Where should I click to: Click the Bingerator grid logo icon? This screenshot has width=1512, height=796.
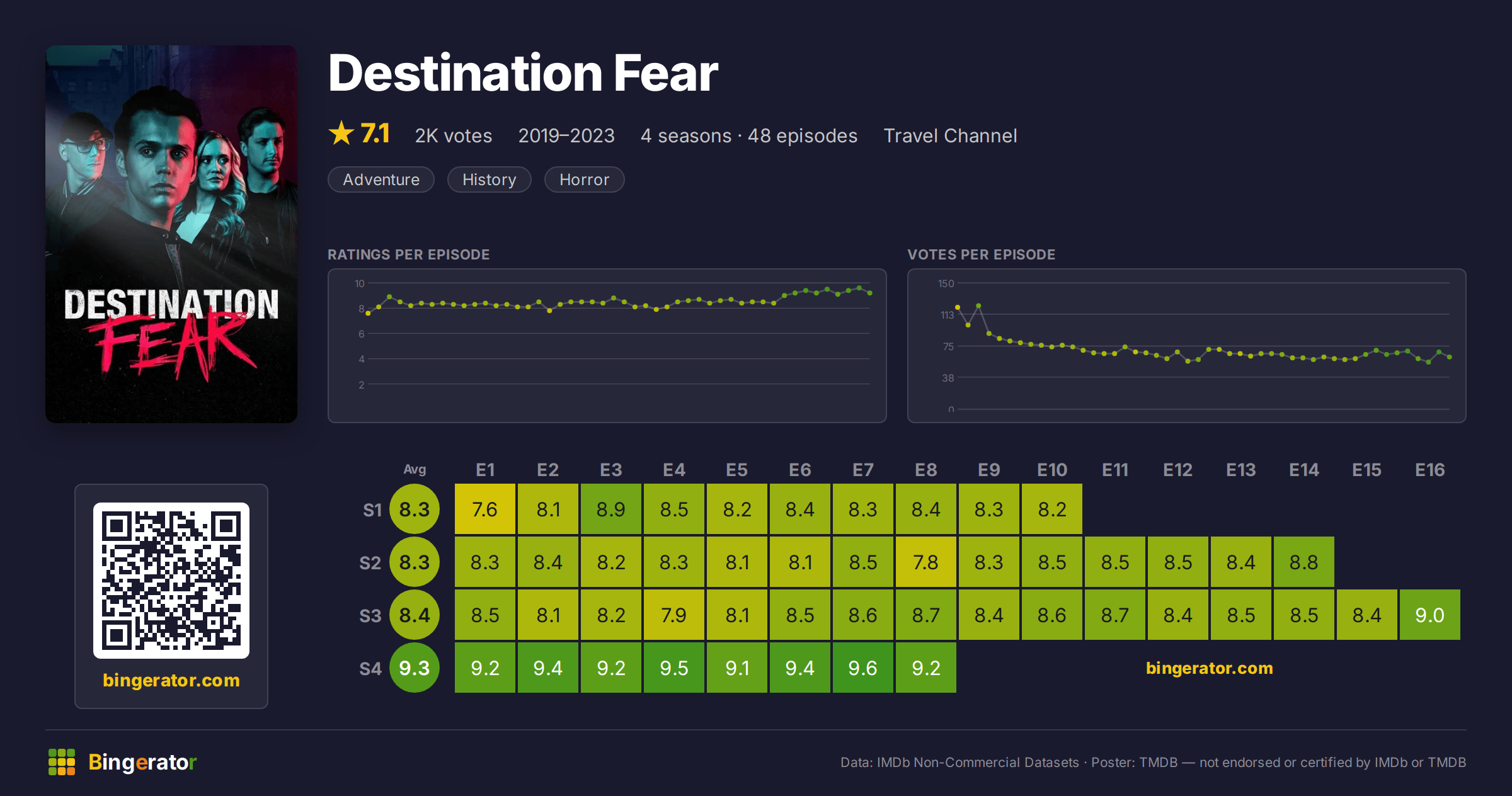click(62, 762)
